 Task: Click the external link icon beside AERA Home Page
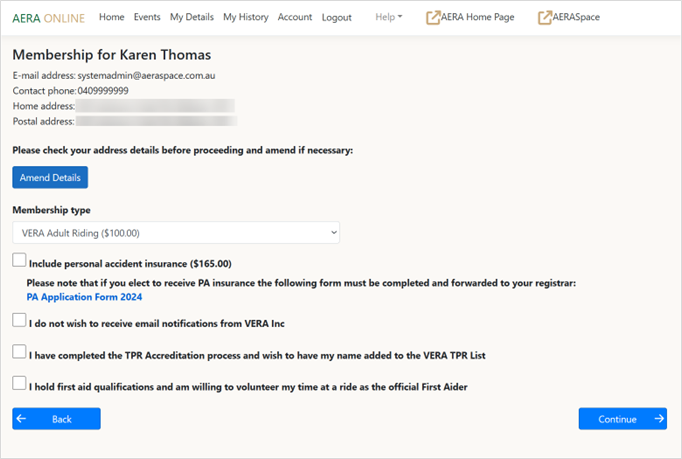[433, 17]
